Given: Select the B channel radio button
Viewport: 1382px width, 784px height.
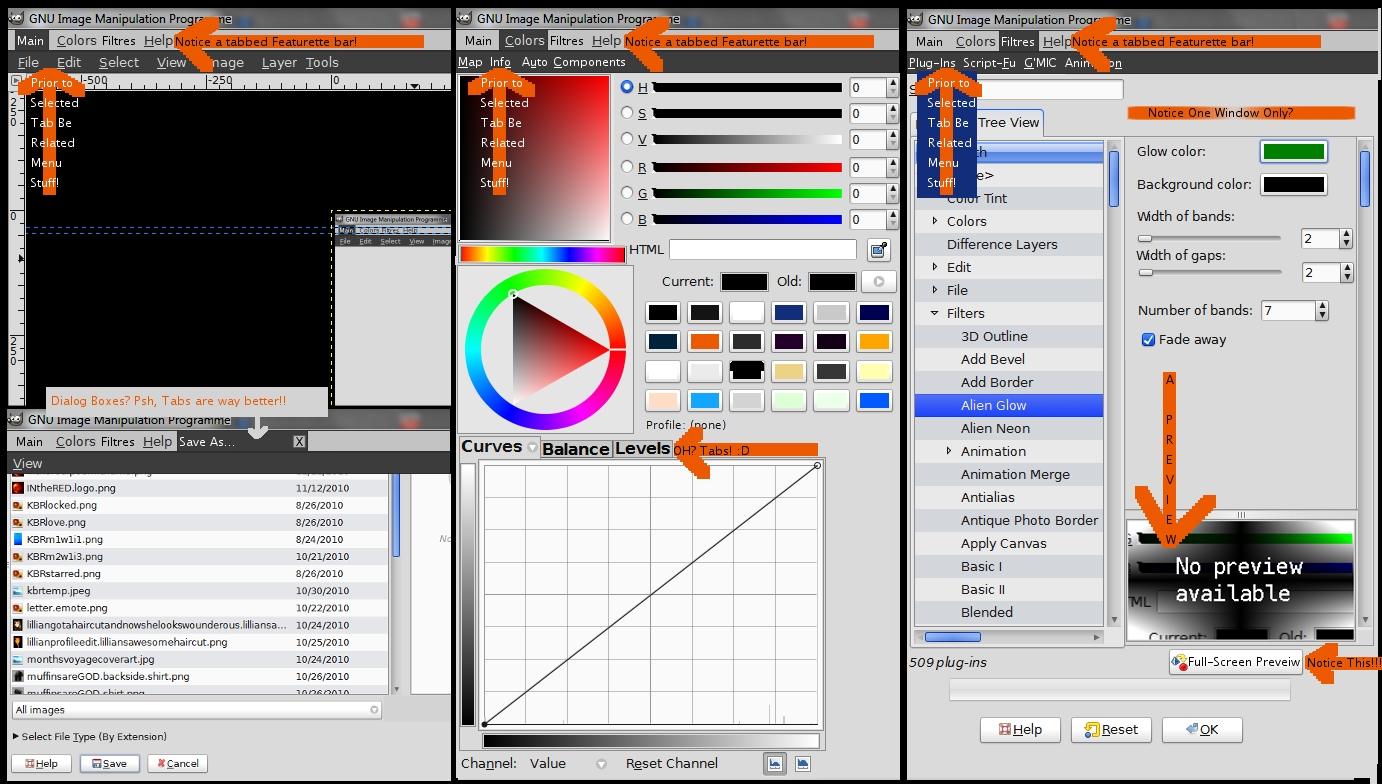Looking at the screenshot, I should [x=626, y=220].
